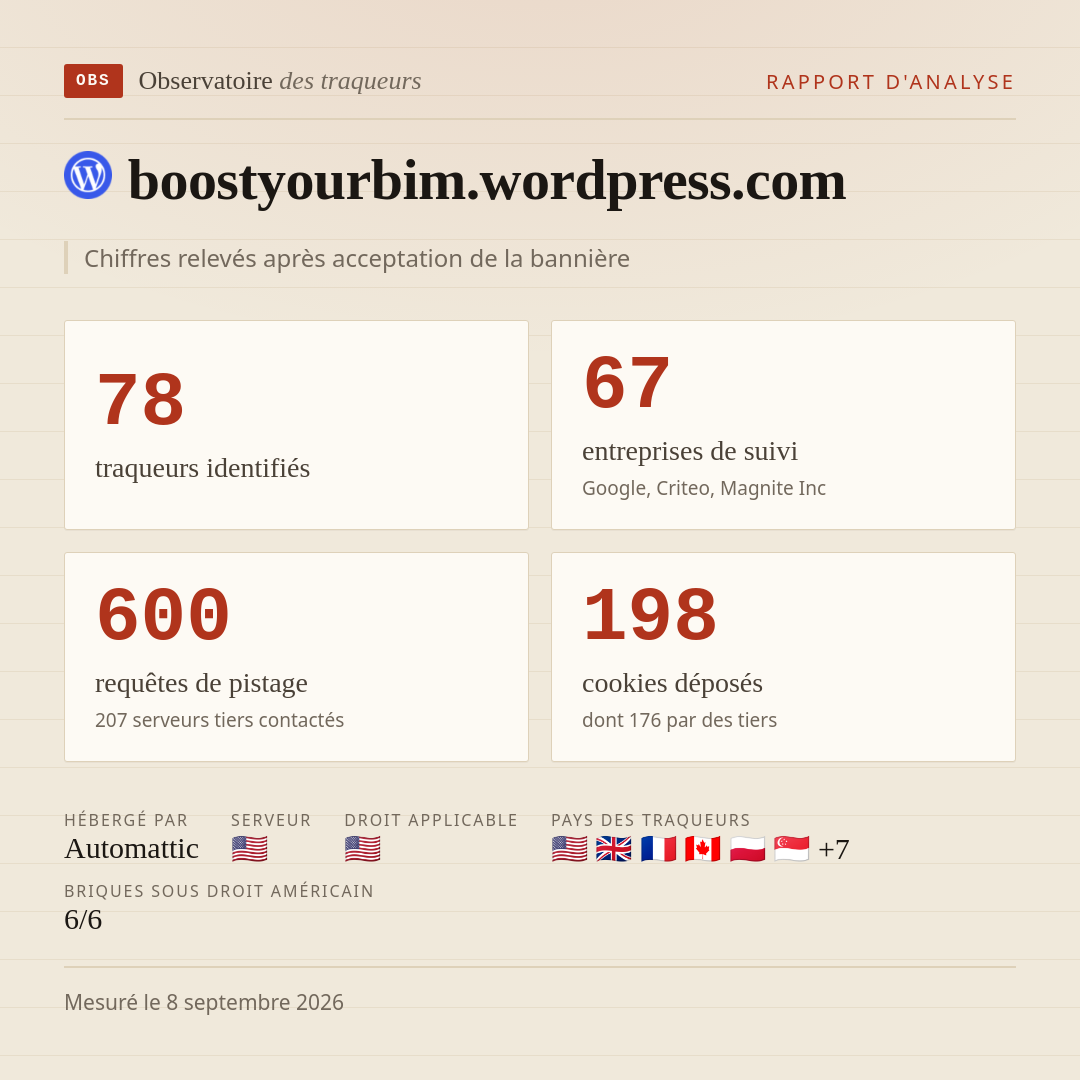Click the Canadian flag
This screenshot has width=1080, height=1080.
(703, 849)
